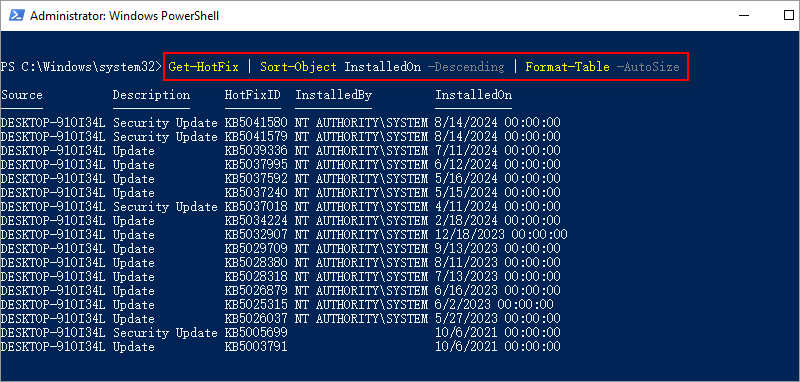Screen dimensions: 800x382
Task: Click hotfix ID KB5041579
Action: (x=256, y=137)
